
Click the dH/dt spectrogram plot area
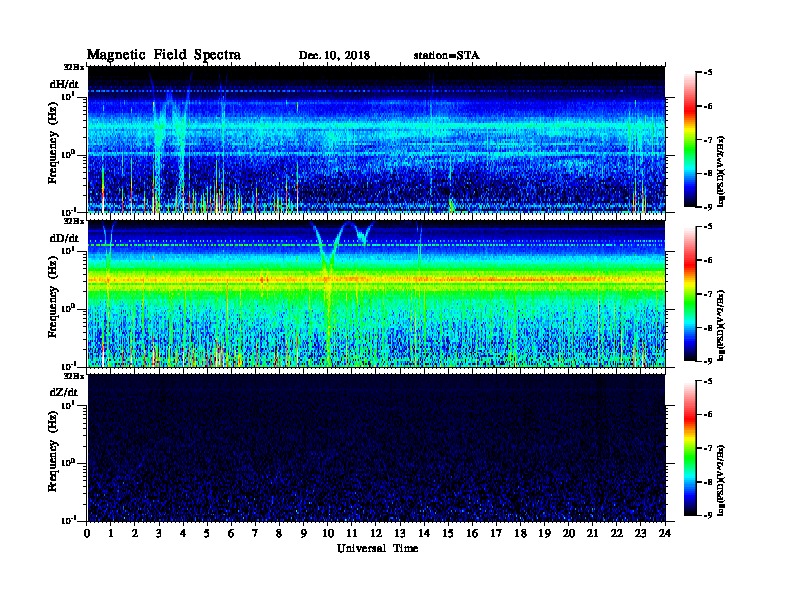(377, 140)
